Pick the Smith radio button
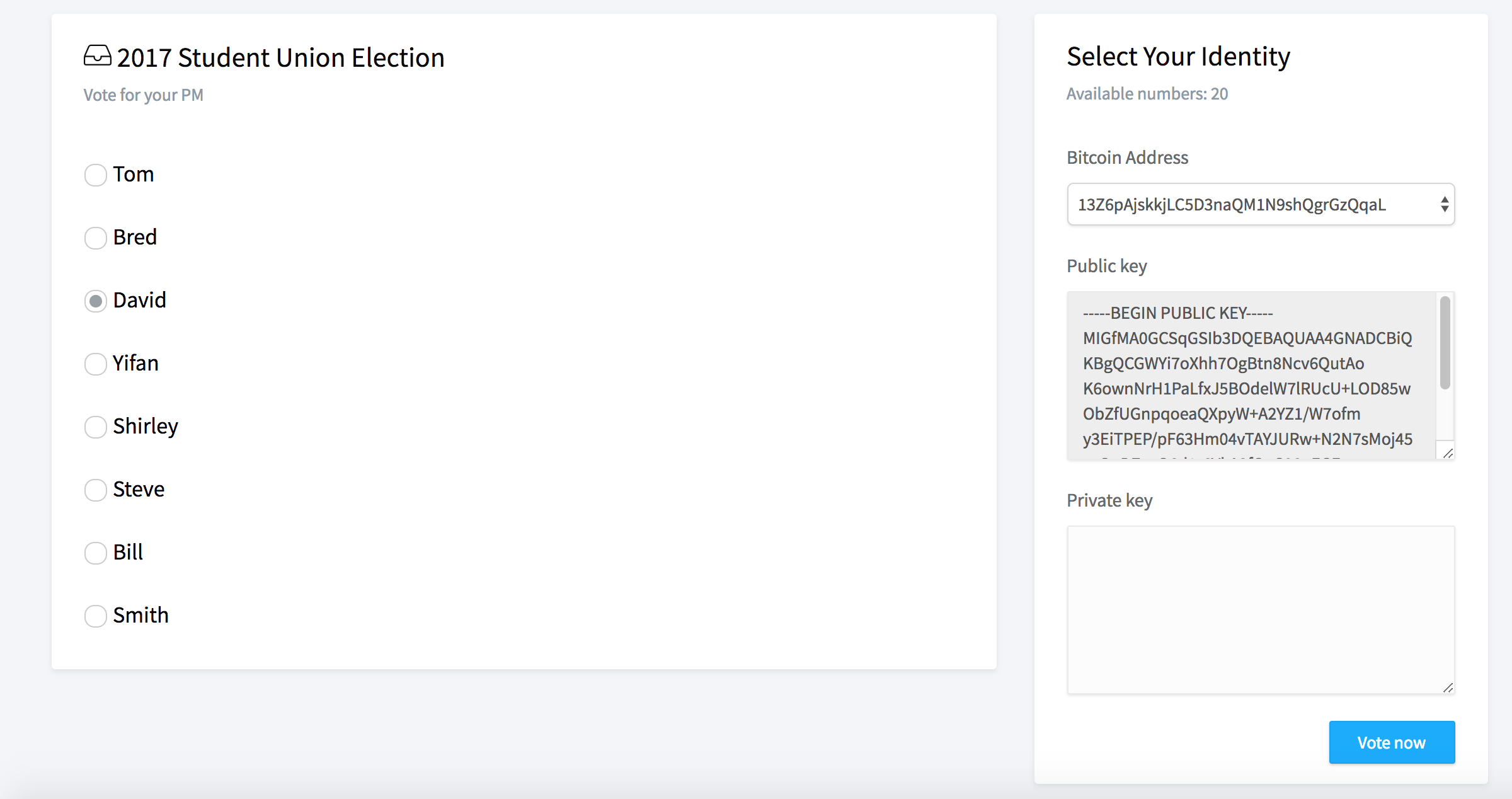Image resolution: width=1512 pixels, height=799 pixels. coord(96,616)
